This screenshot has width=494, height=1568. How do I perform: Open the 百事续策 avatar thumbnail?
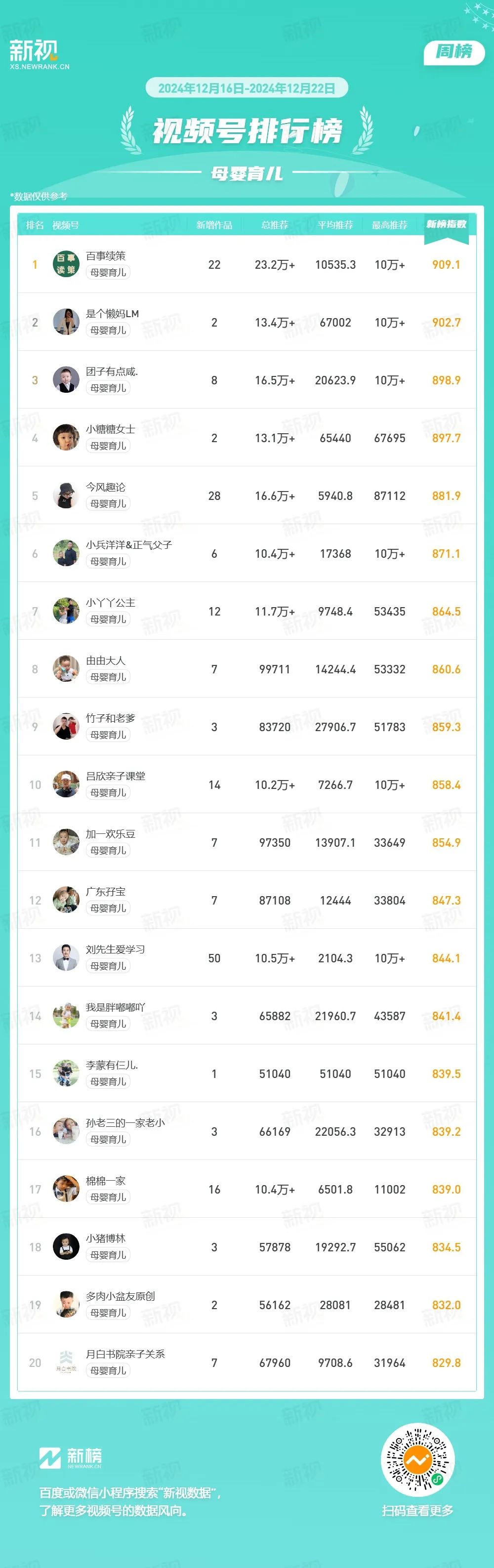(66, 264)
